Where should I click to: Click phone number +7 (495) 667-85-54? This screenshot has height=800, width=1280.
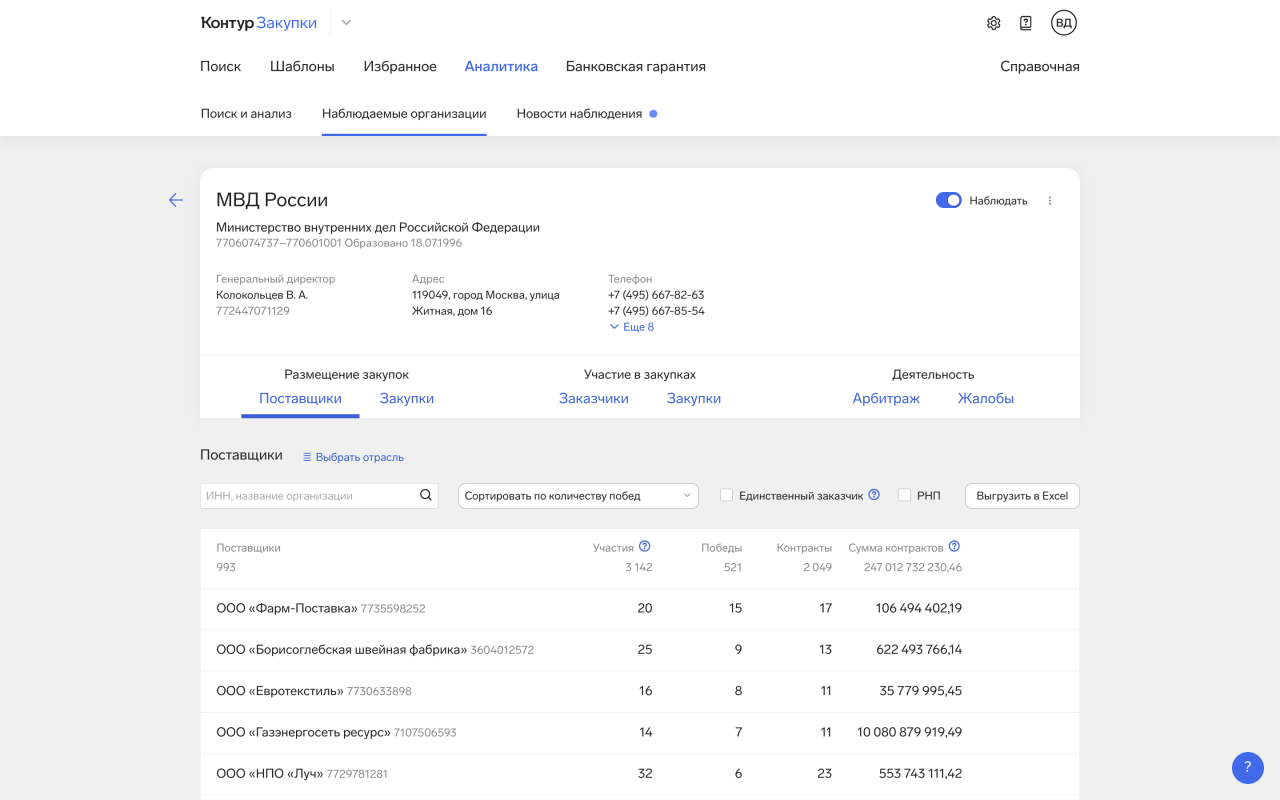coord(656,311)
